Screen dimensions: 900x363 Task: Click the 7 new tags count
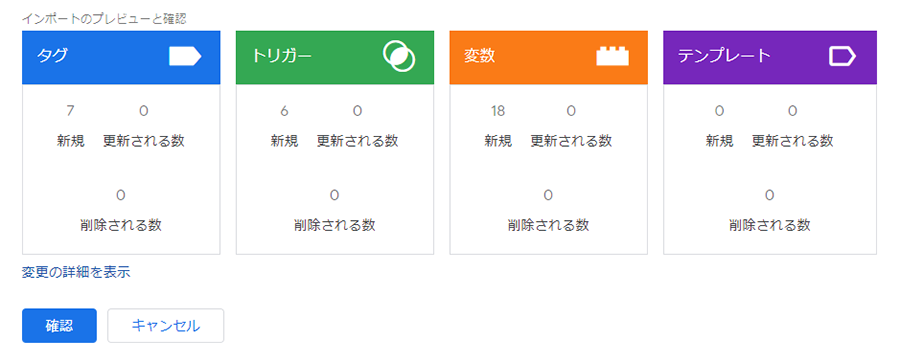point(71,111)
